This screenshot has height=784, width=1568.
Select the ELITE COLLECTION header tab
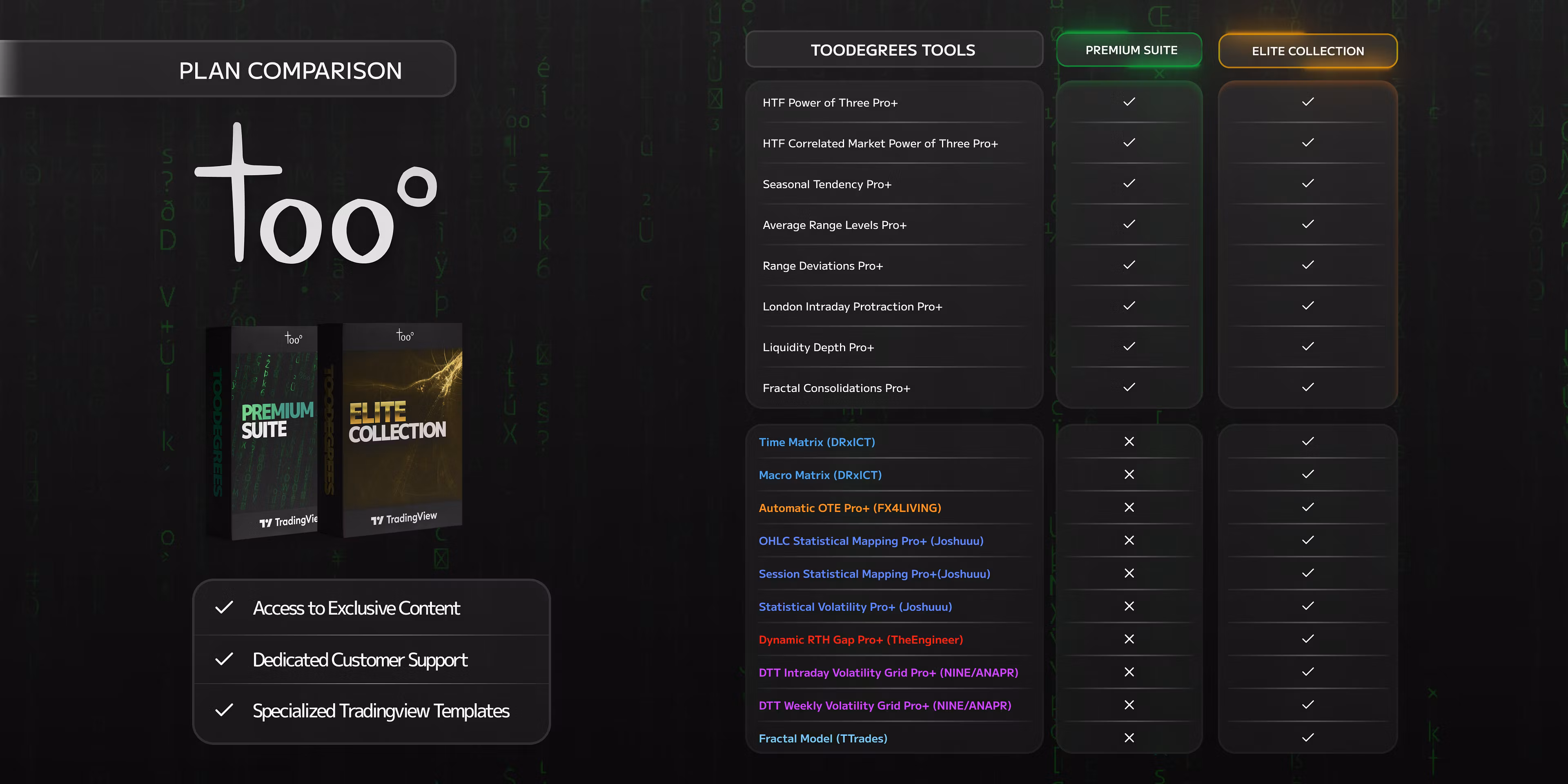tap(1307, 51)
